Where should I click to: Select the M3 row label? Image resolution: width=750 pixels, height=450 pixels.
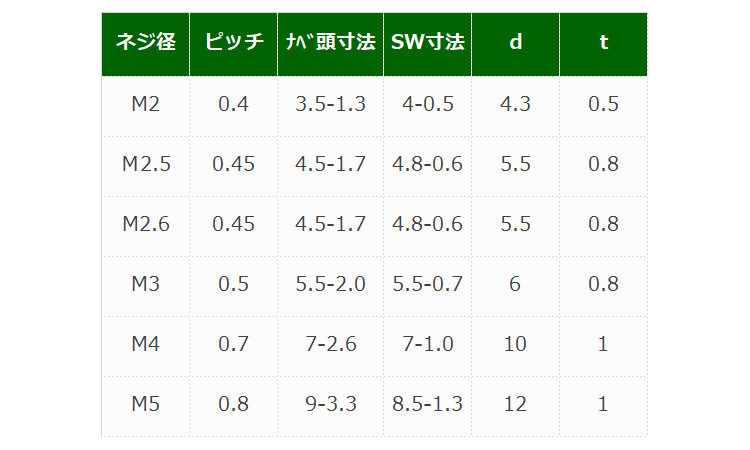pos(145,284)
